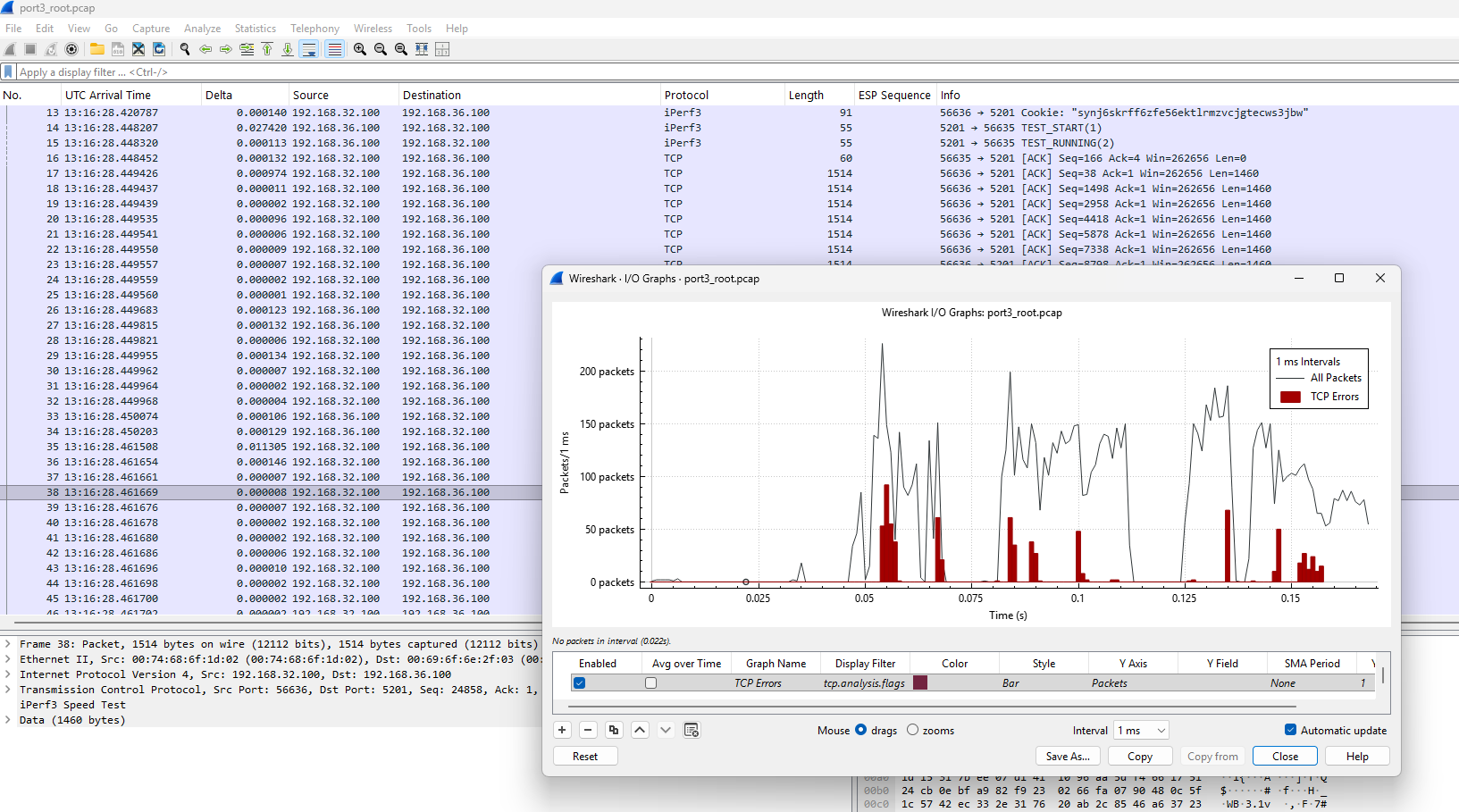Click Close button in I/O Graphs dialog
Viewport: 1459px width, 812px height.
(1285, 756)
